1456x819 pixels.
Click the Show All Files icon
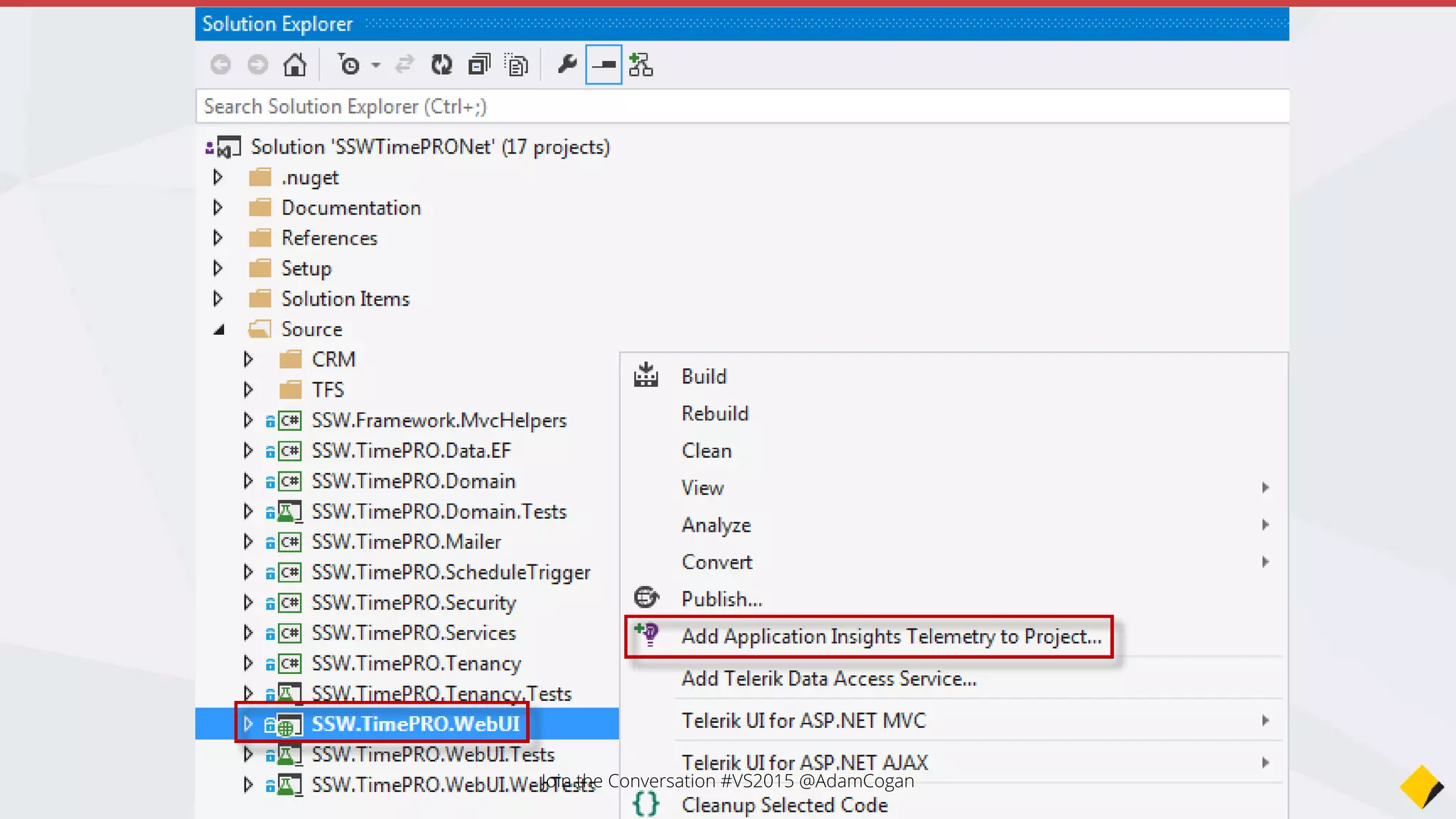(517, 65)
